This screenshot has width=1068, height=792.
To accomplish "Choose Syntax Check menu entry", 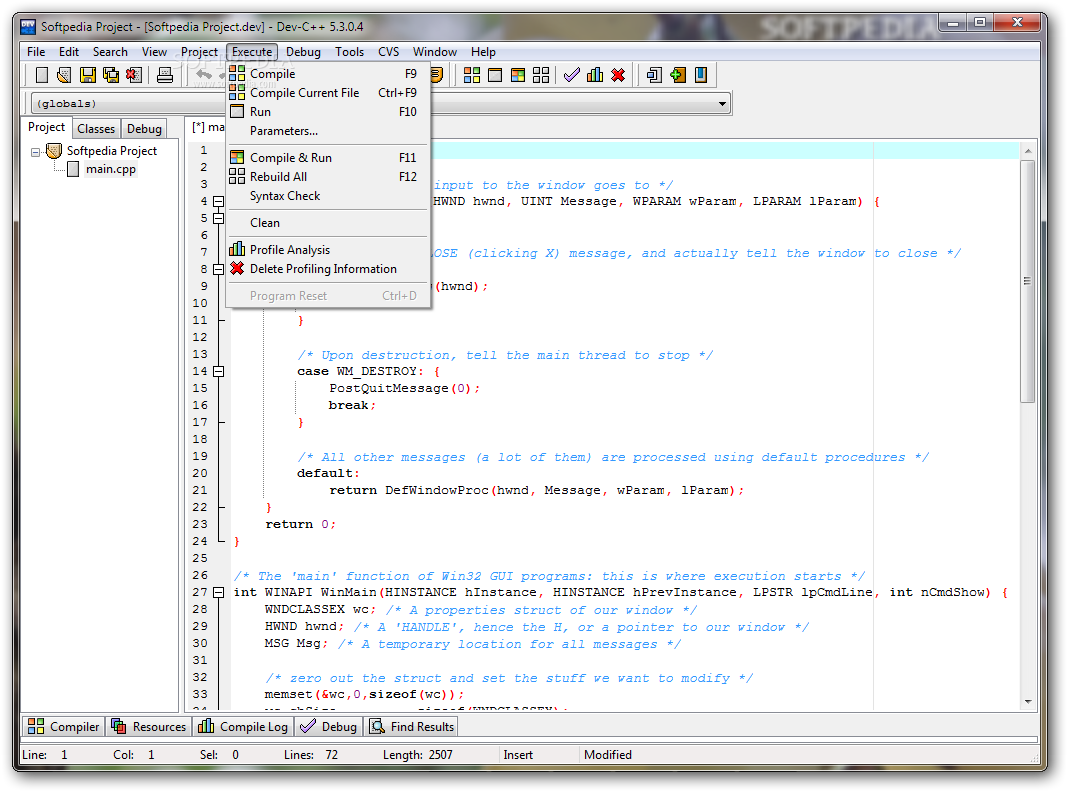I will 328,195.
